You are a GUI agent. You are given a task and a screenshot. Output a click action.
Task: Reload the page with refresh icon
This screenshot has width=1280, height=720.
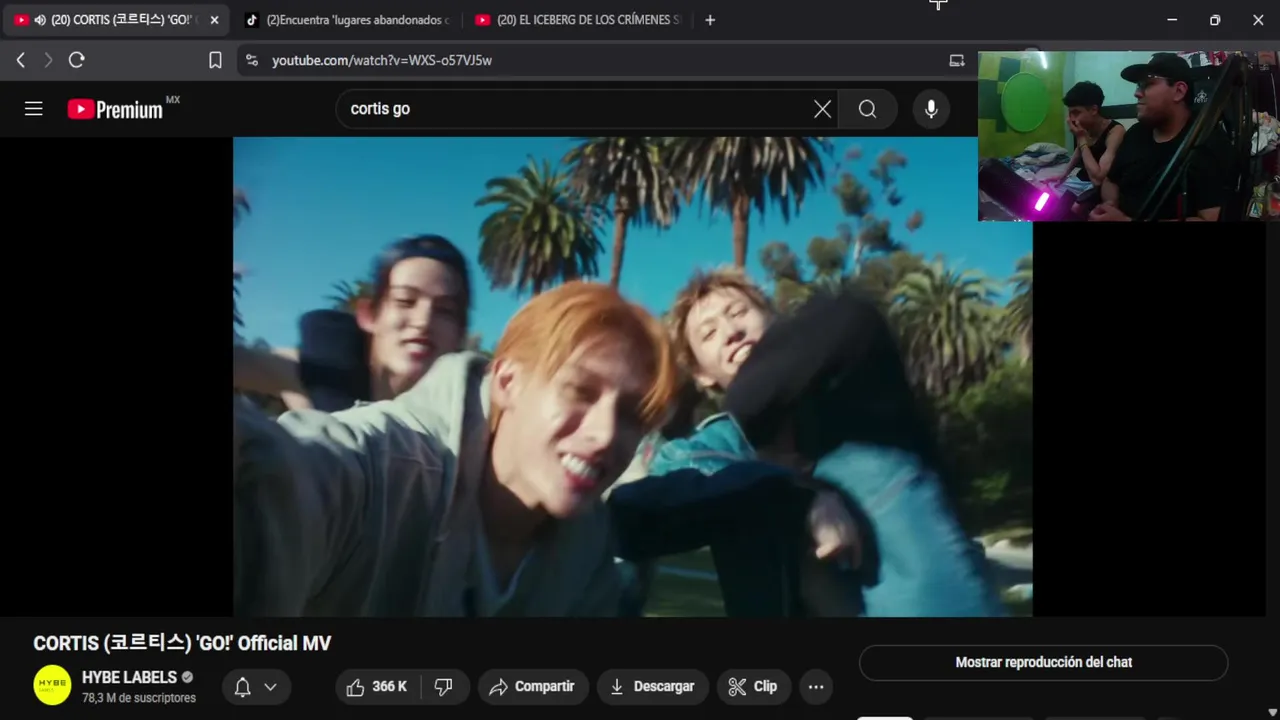pos(76,60)
